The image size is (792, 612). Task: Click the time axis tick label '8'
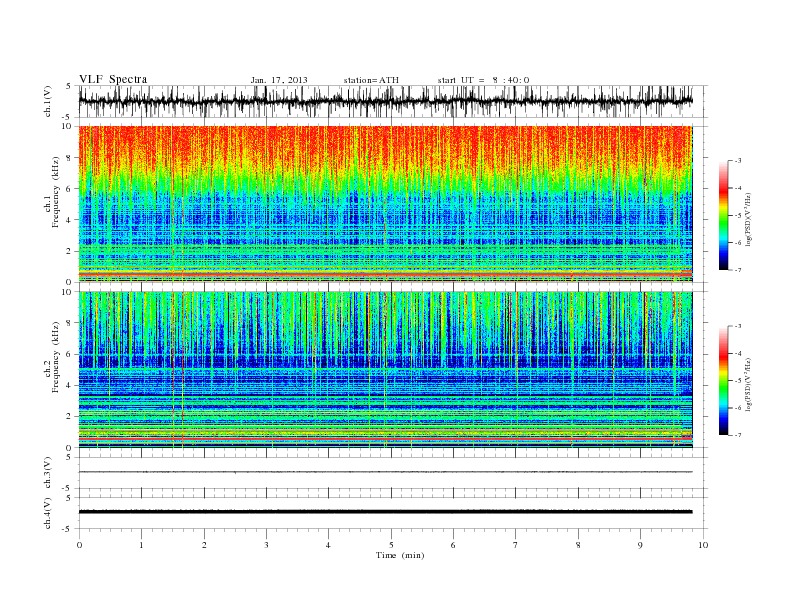(578, 545)
